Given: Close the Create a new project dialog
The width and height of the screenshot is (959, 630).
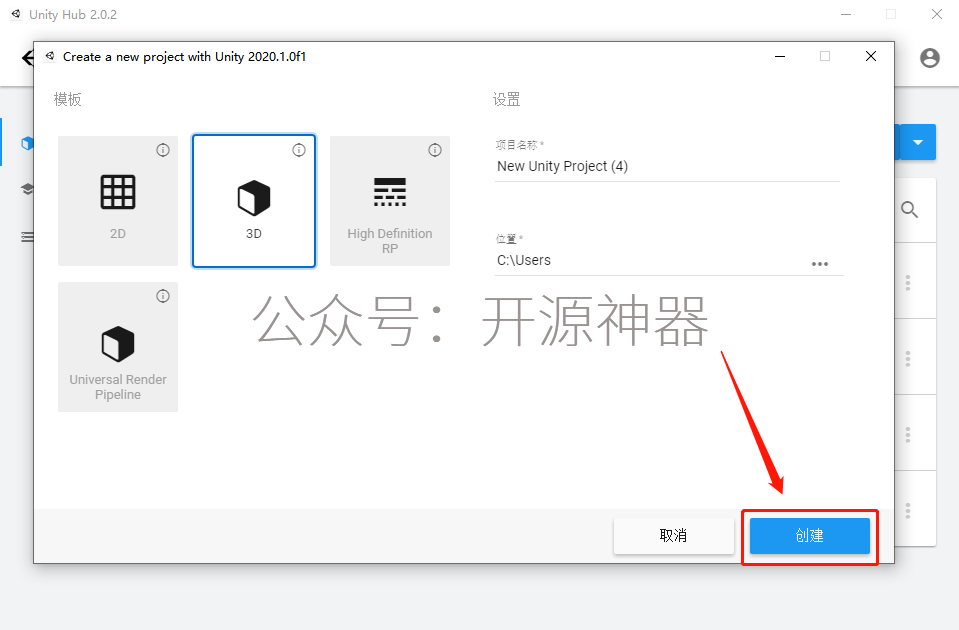Looking at the screenshot, I should pyautogui.click(x=871, y=56).
